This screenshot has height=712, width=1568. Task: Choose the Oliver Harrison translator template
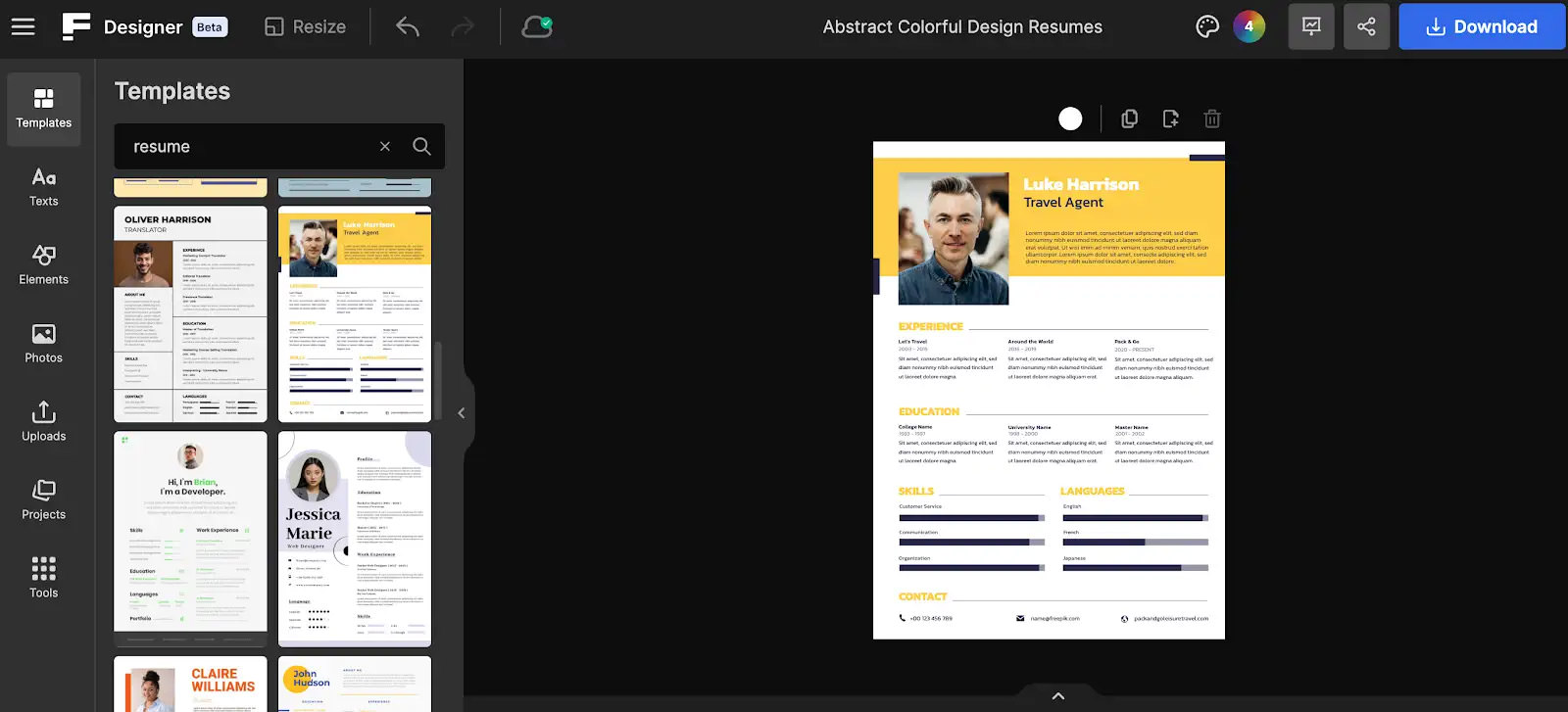point(190,314)
